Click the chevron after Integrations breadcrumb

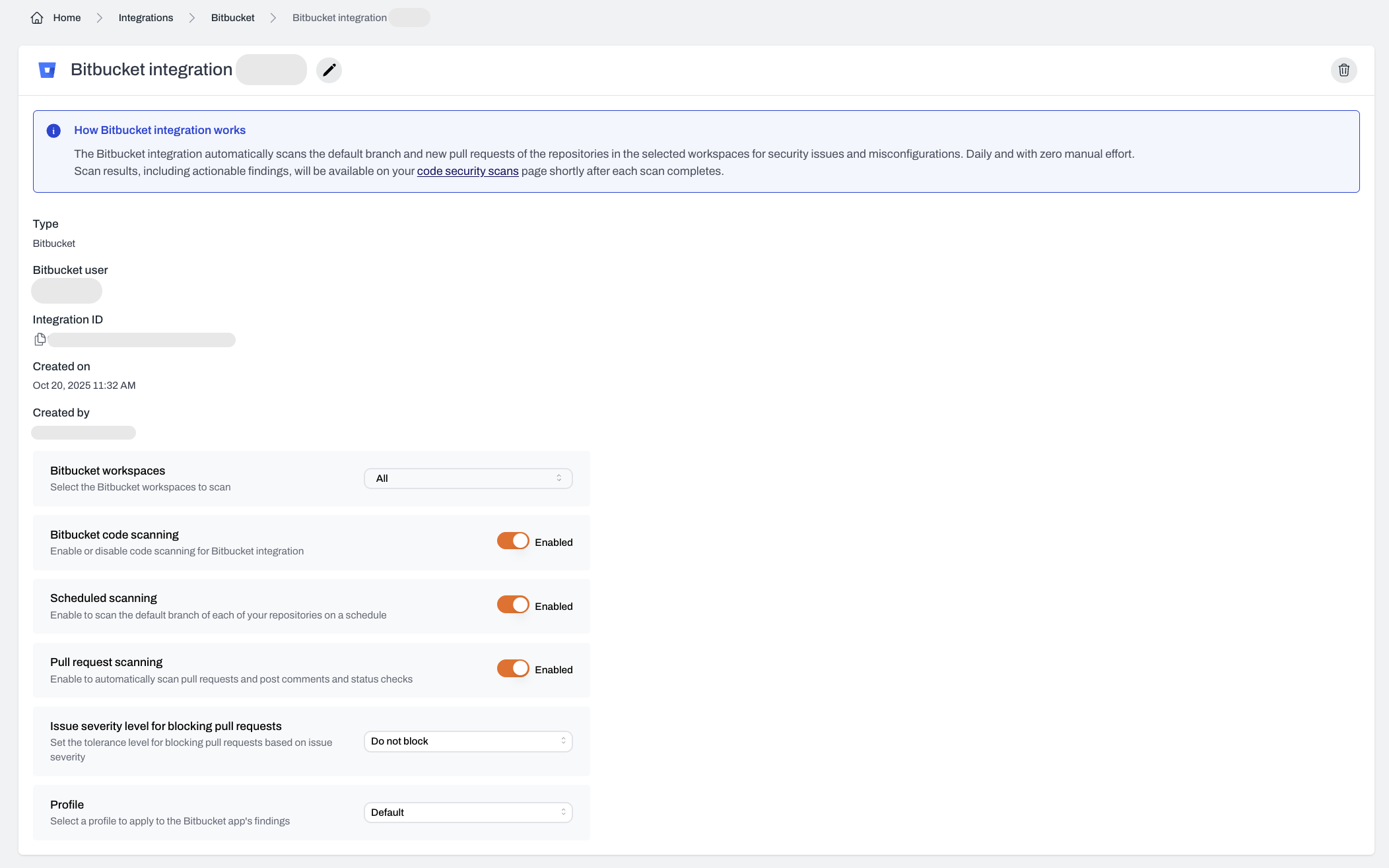[x=192, y=18]
